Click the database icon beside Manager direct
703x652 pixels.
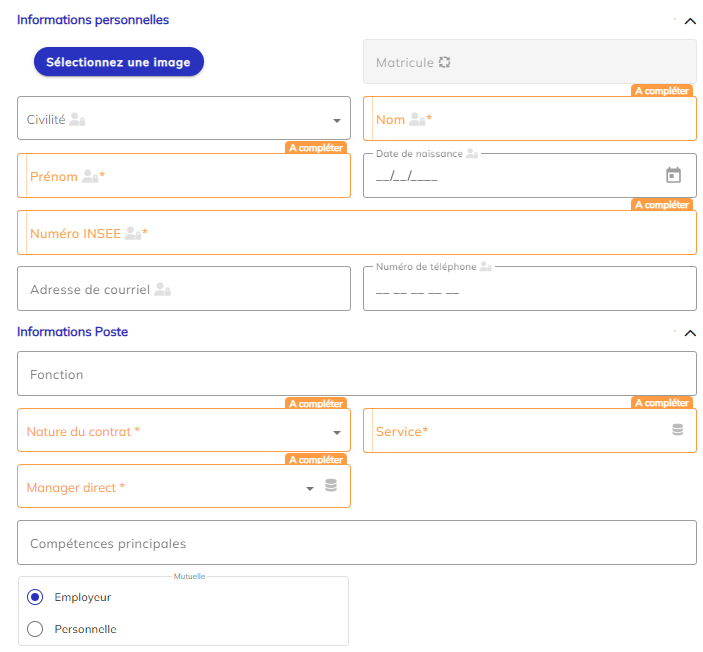click(x=331, y=487)
